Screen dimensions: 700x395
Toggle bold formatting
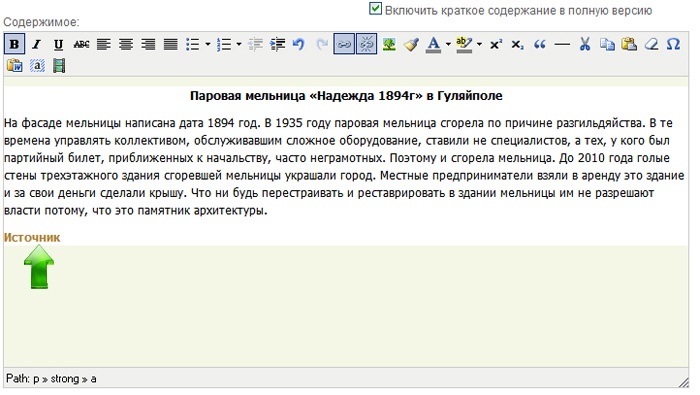(x=14, y=44)
